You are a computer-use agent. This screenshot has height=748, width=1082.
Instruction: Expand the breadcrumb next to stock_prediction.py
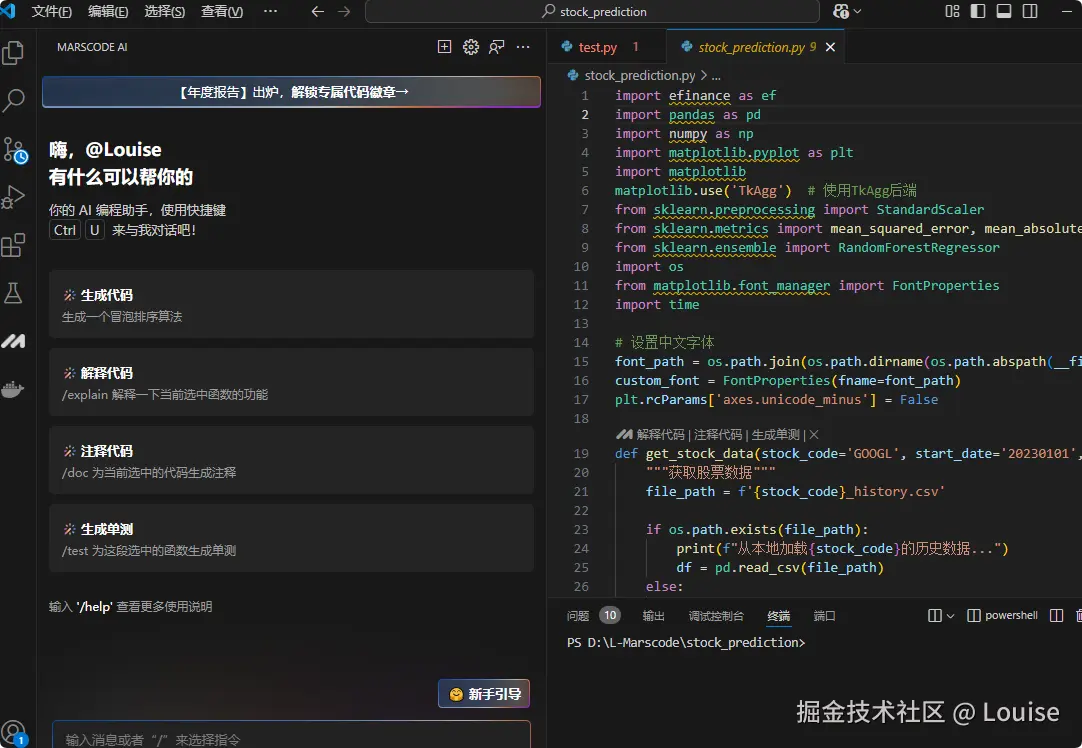click(x=716, y=74)
